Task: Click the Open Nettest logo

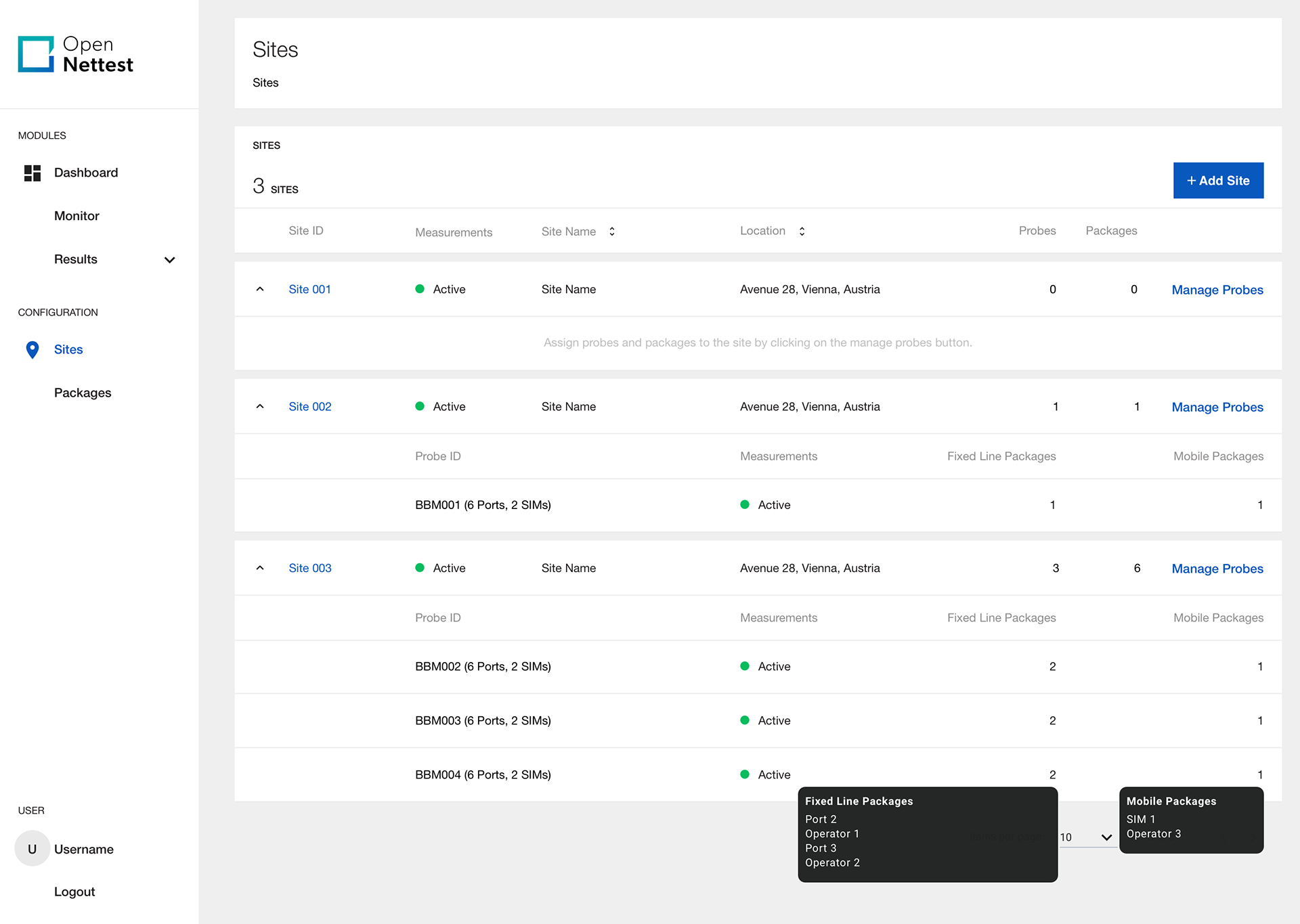Action: point(75,54)
